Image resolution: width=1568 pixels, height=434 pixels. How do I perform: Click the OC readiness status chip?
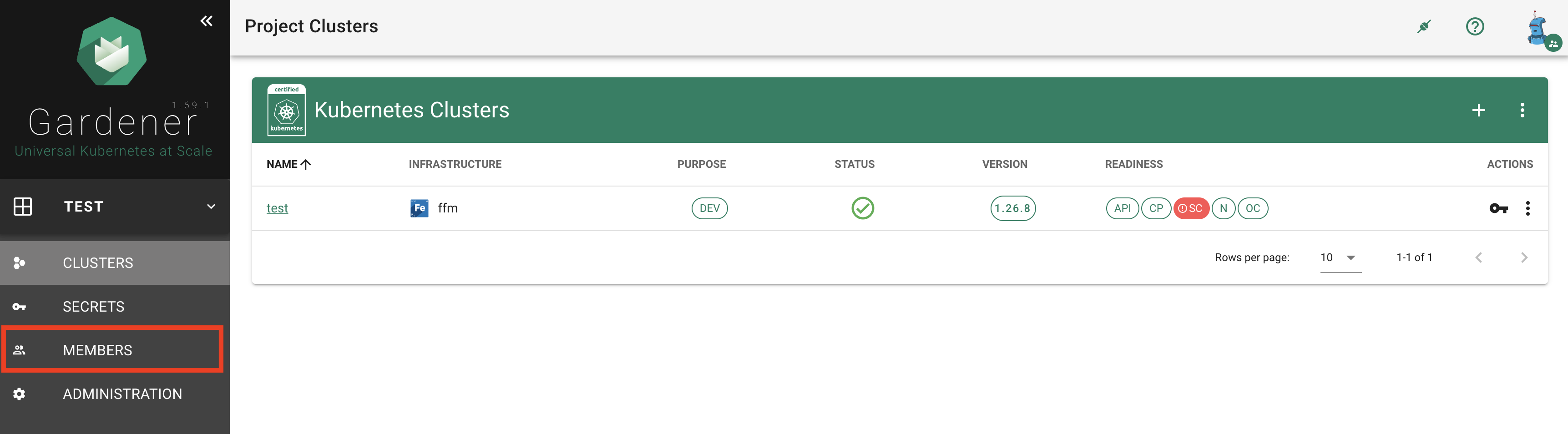pos(1253,207)
